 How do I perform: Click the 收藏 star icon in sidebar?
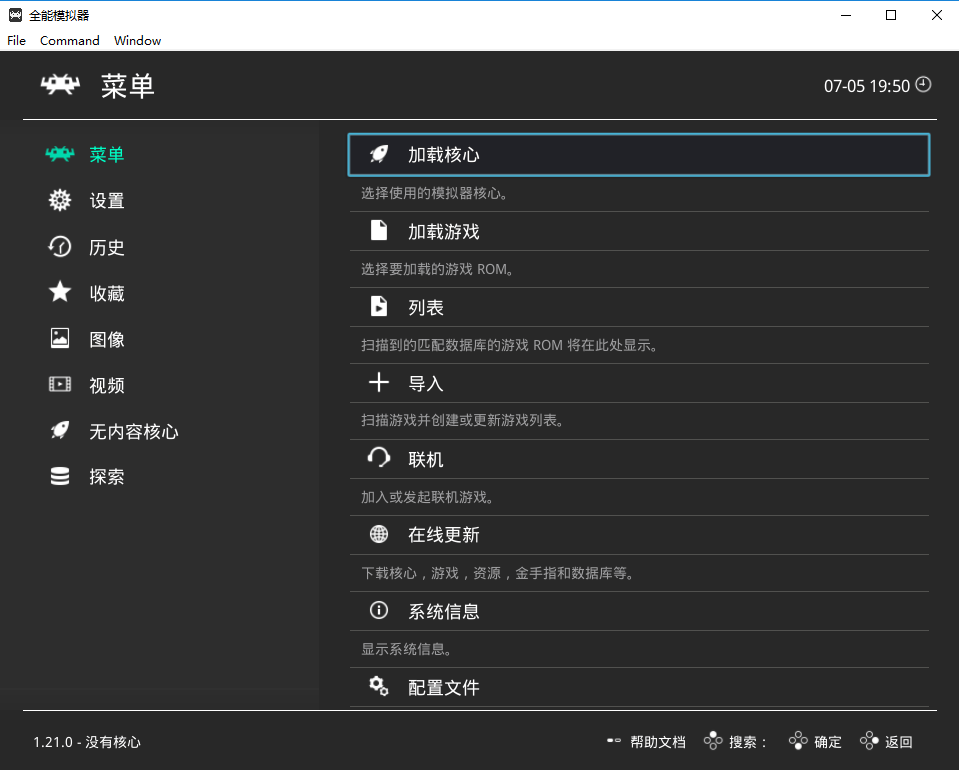point(61,292)
